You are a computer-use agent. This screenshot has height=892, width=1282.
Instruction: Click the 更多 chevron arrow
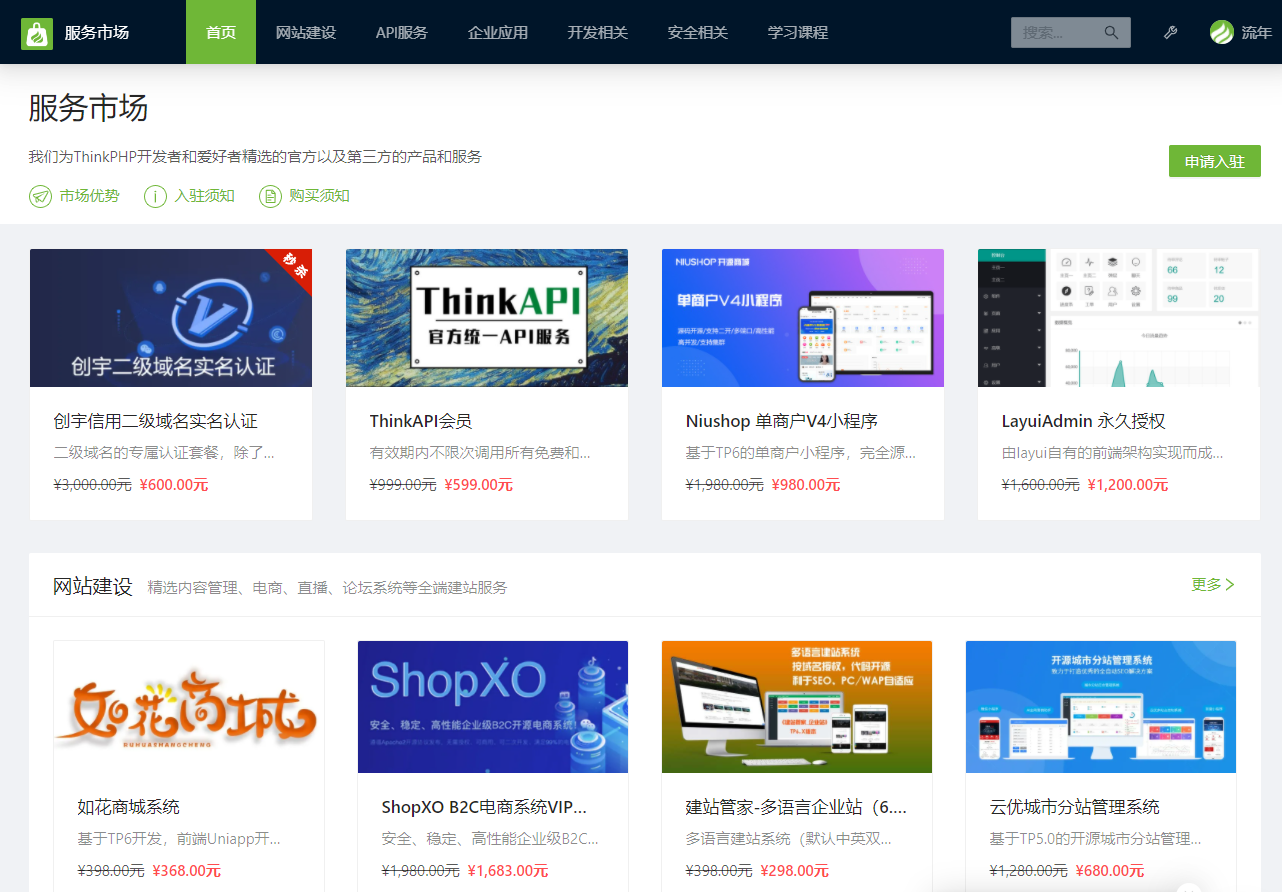[x=1230, y=585]
